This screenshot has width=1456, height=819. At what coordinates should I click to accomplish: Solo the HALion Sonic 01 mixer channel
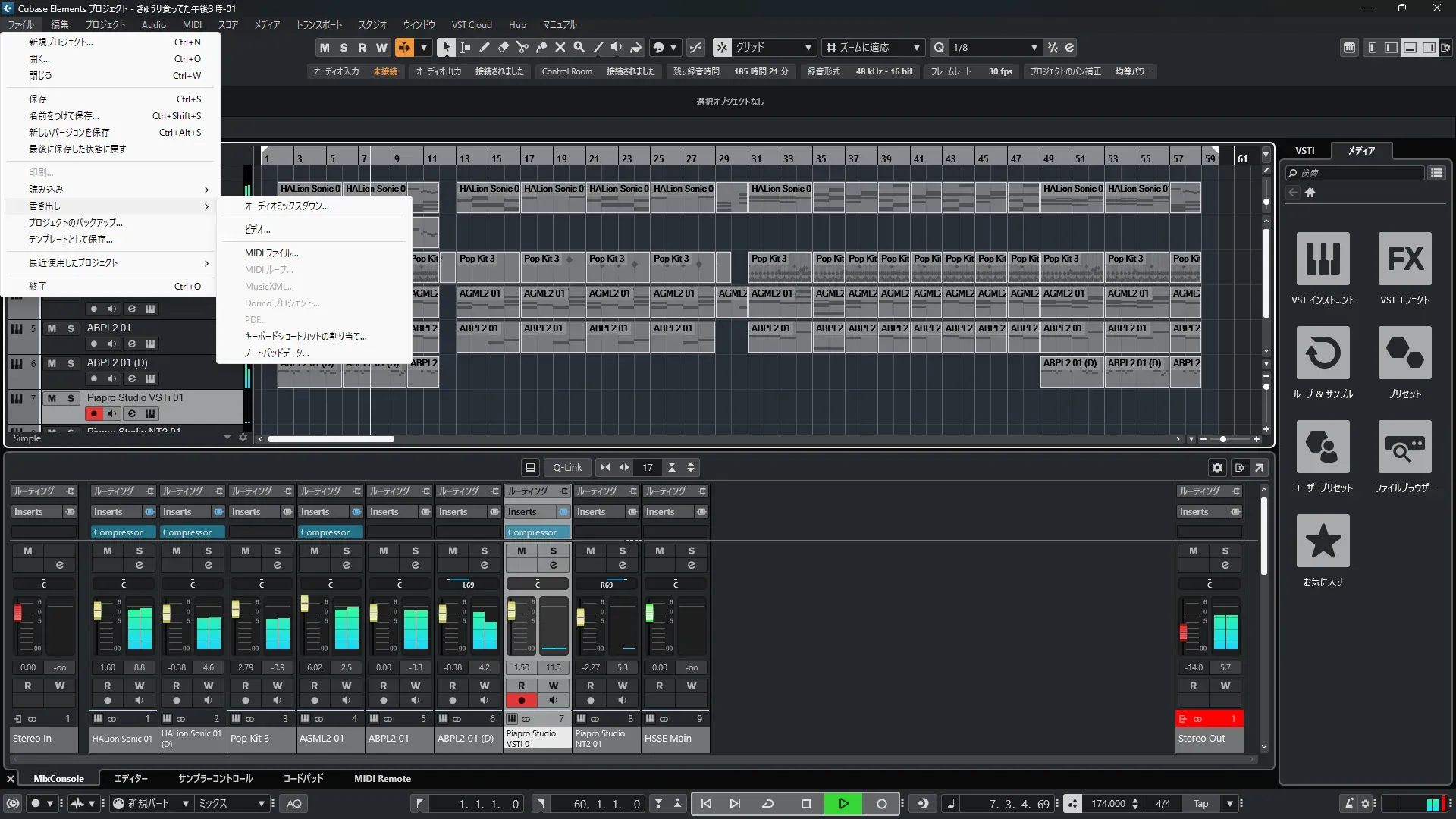pos(139,551)
